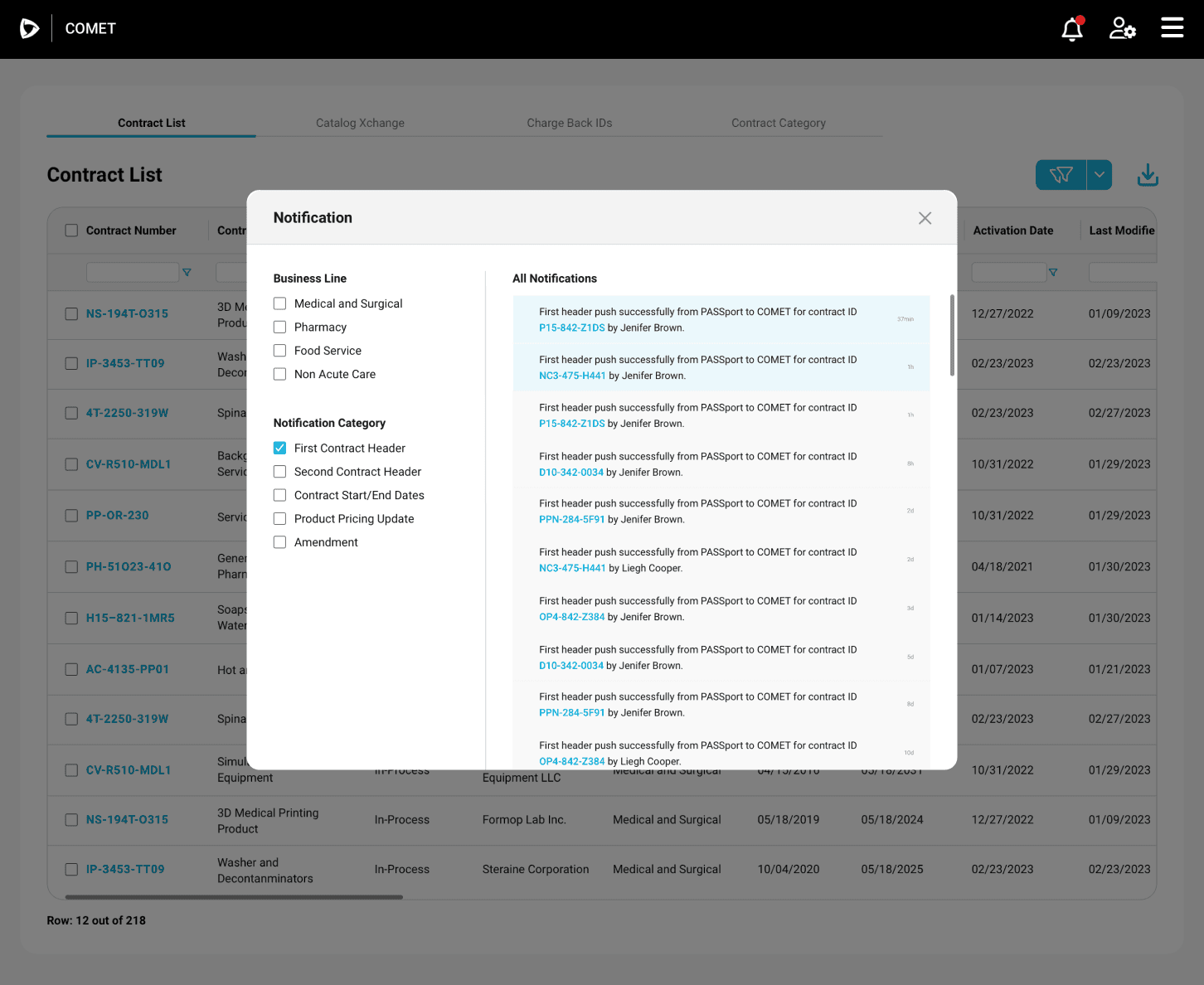
Task: Open contract H15-821-1MR5 in table
Action: 130,619
